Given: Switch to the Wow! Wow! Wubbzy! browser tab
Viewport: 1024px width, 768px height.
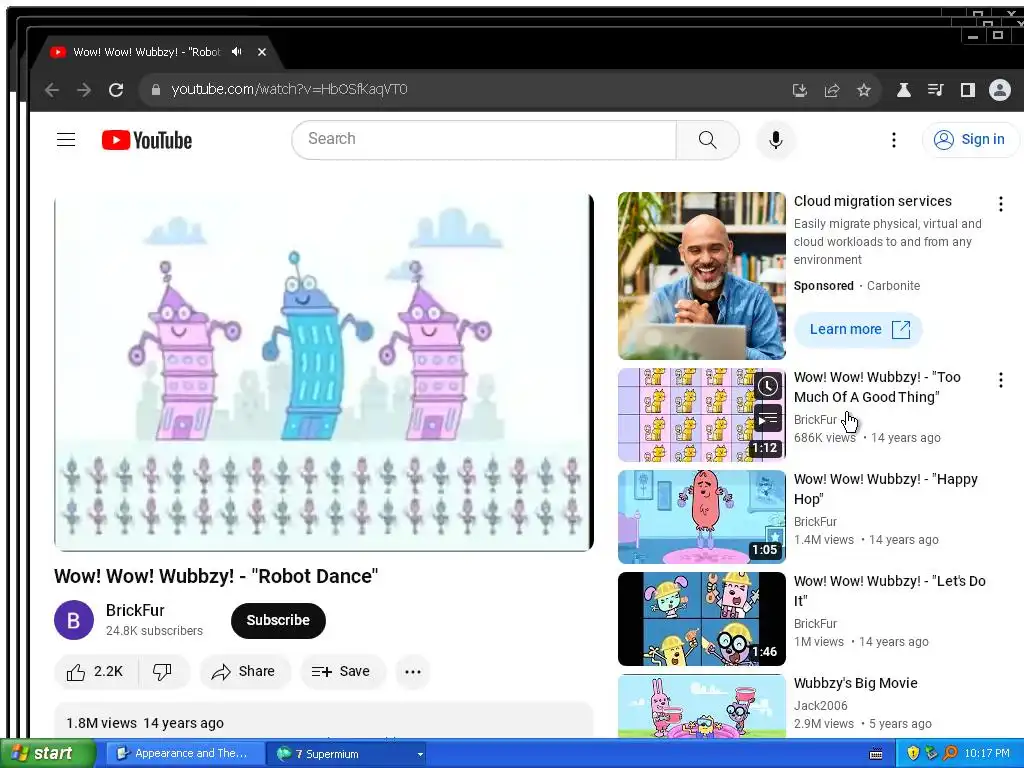Looking at the screenshot, I should point(147,52).
